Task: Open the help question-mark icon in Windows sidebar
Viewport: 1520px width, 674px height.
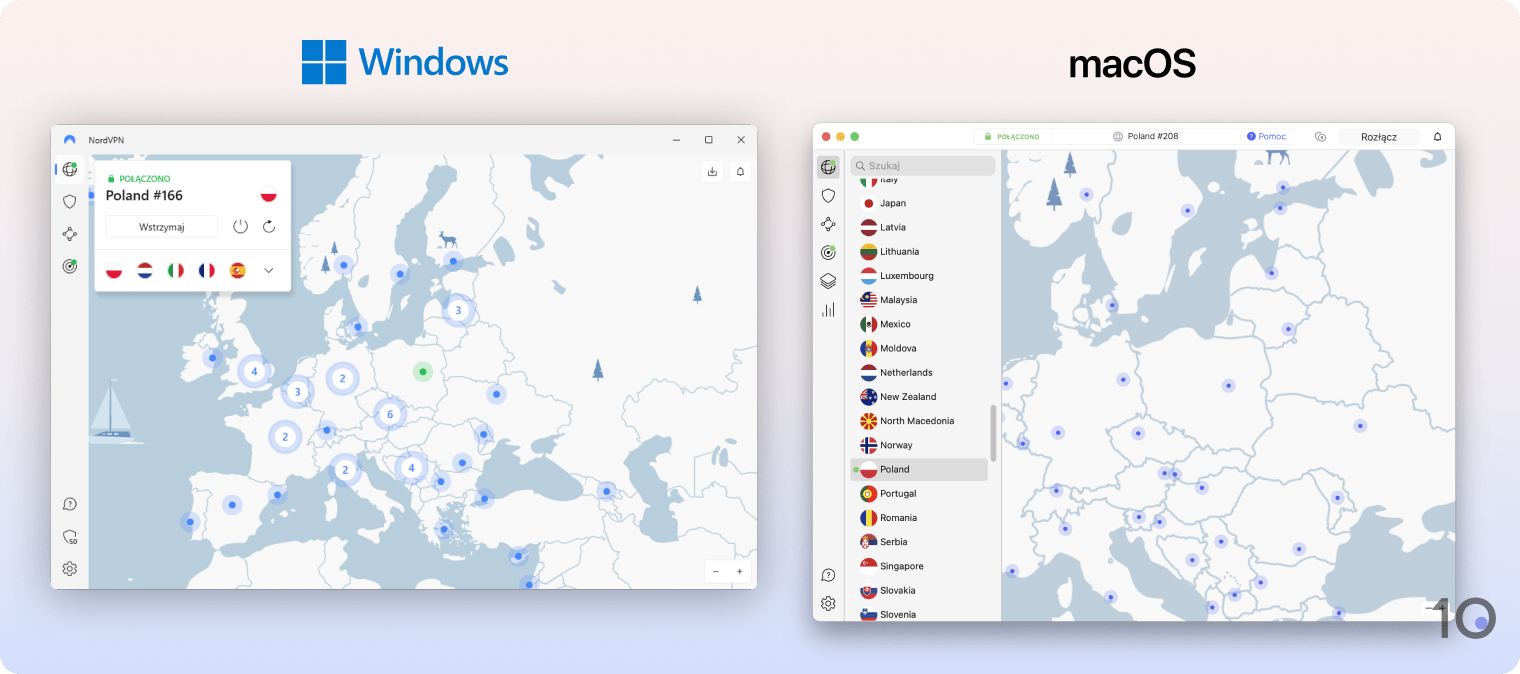Action: [69, 504]
